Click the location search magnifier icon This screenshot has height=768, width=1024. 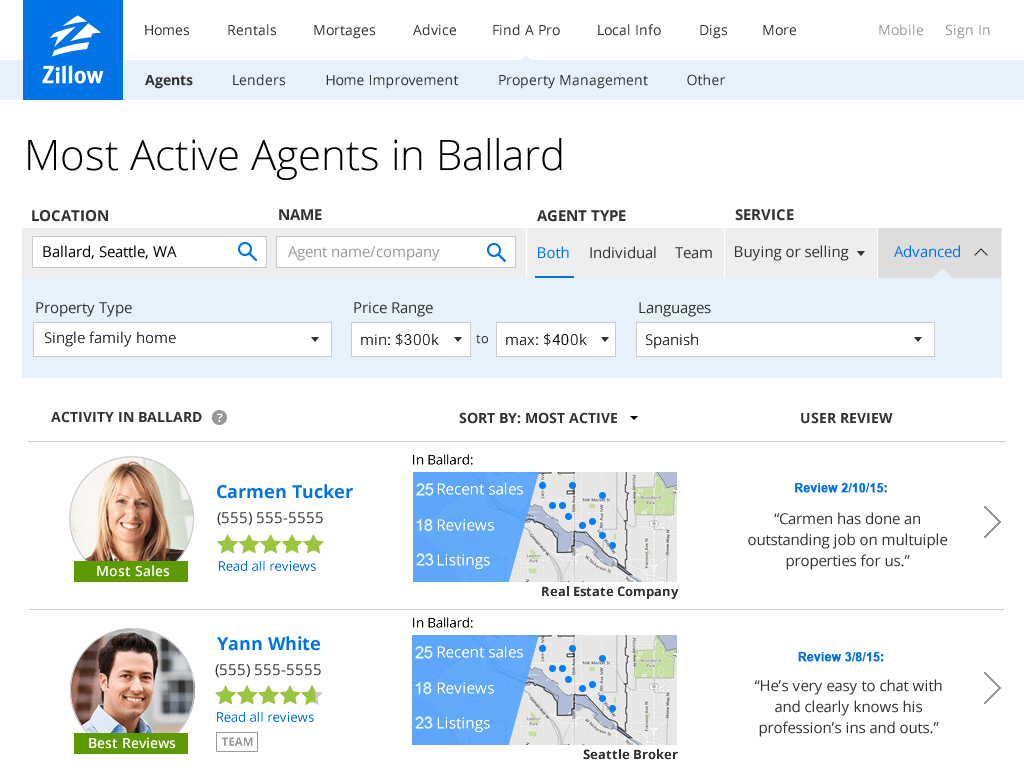click(248, 251)
